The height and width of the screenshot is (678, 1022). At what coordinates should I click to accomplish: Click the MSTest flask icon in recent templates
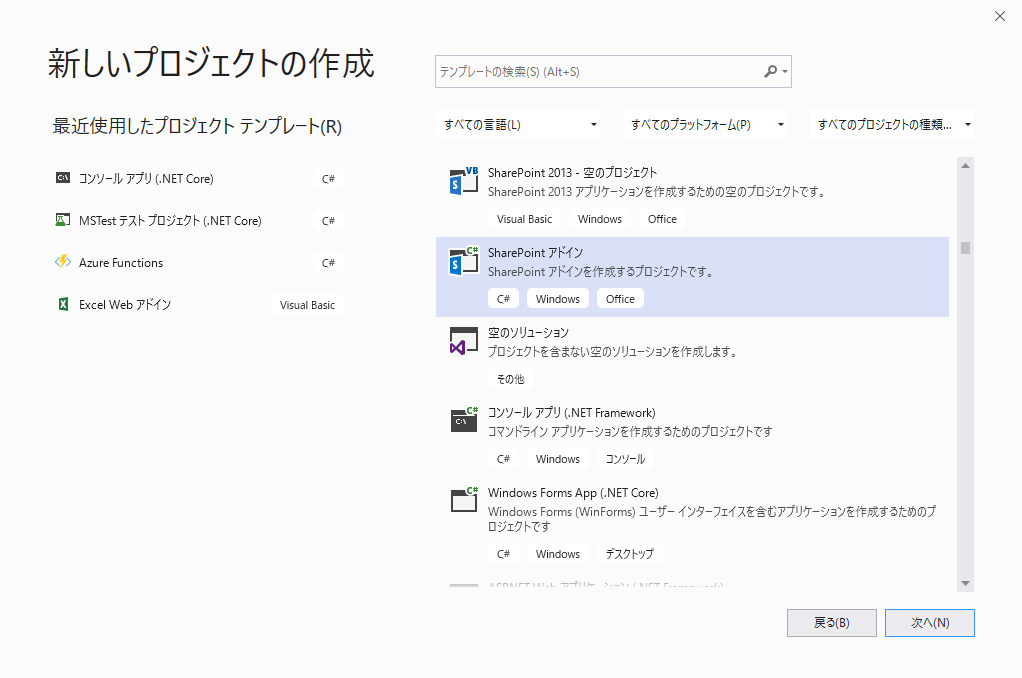pyautogui.click(x=63, y=221)
